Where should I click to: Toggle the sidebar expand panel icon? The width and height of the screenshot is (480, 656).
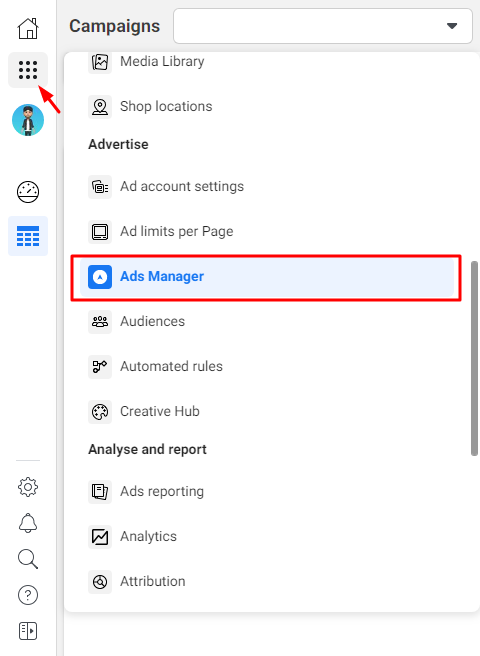(28, 631)
